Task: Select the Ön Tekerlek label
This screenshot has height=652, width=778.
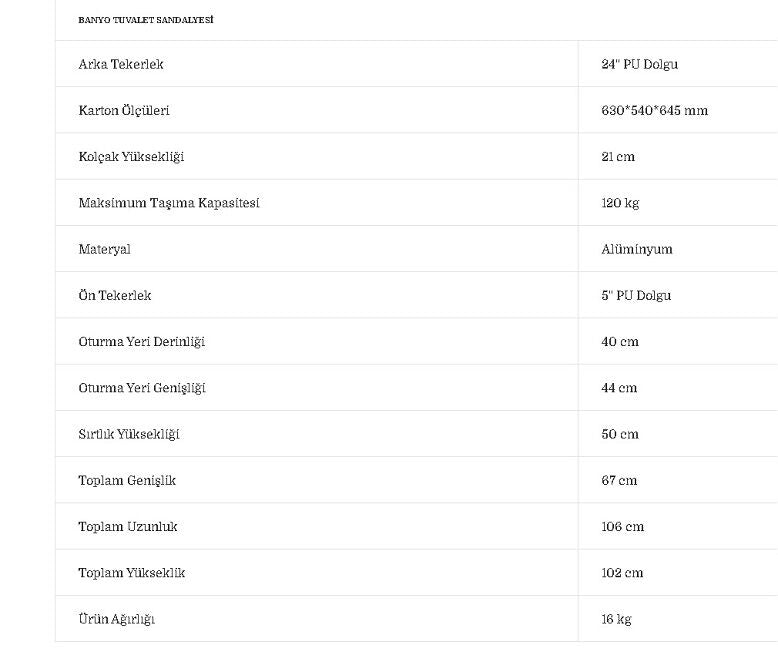Action: coord(115,296)
